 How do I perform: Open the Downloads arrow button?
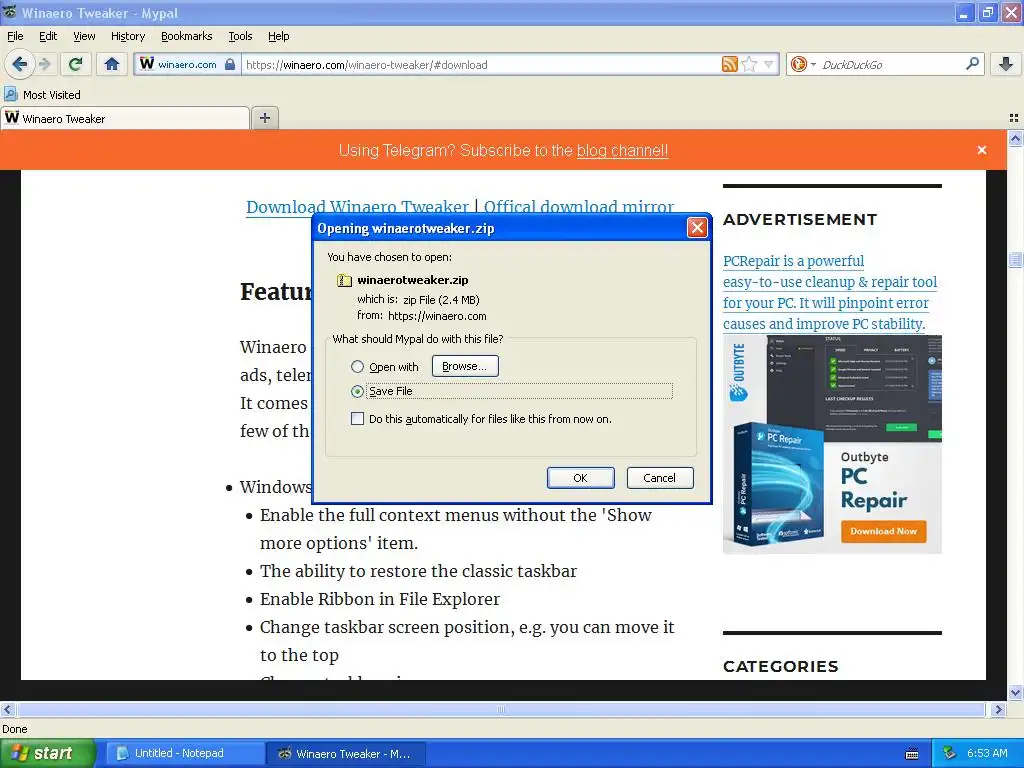[1006, 64]
